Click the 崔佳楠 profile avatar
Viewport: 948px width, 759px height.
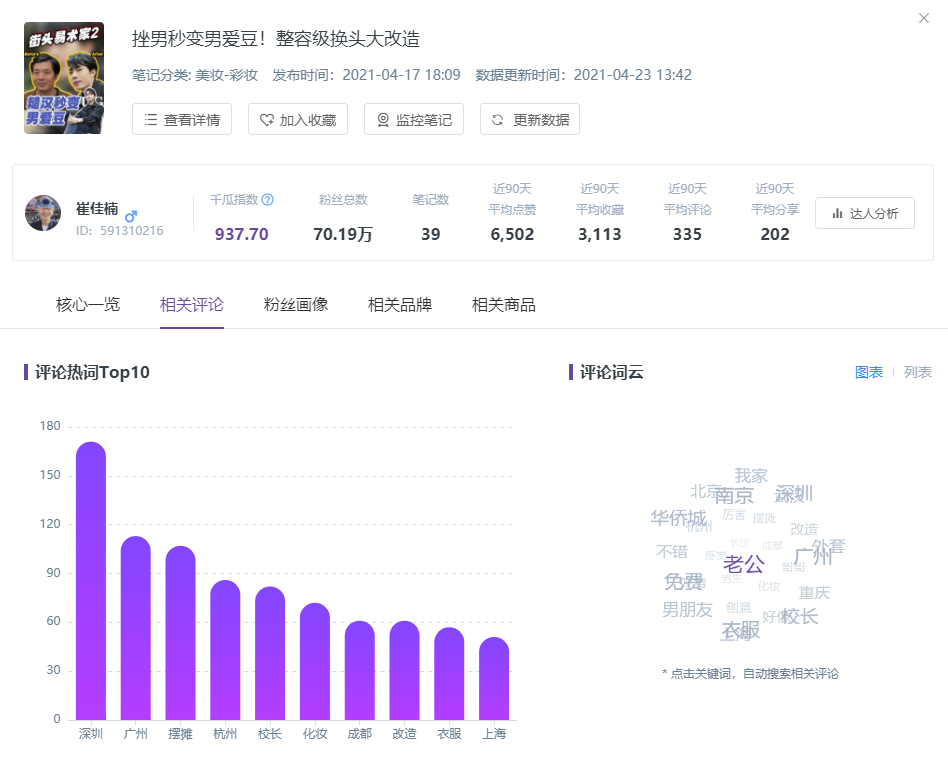(x=43, y=213)
